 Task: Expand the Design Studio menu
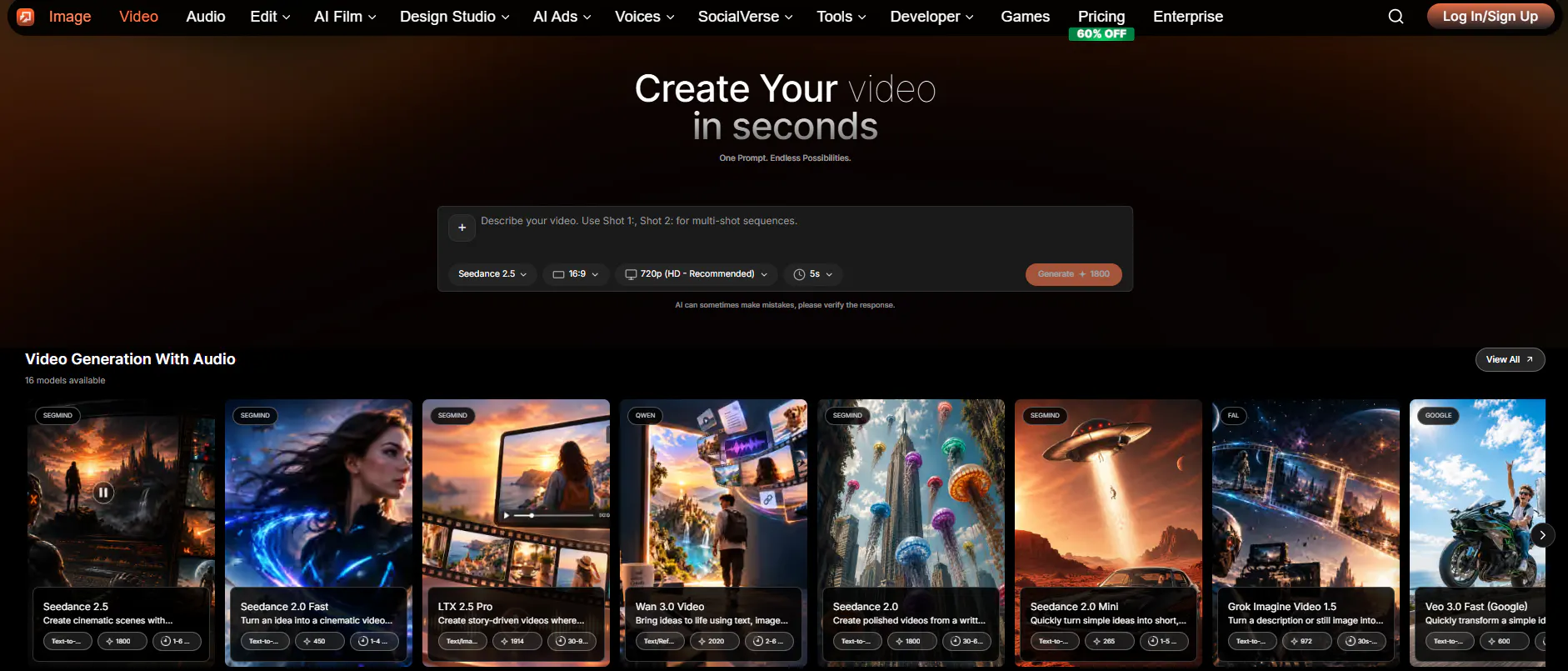[454, 17]
